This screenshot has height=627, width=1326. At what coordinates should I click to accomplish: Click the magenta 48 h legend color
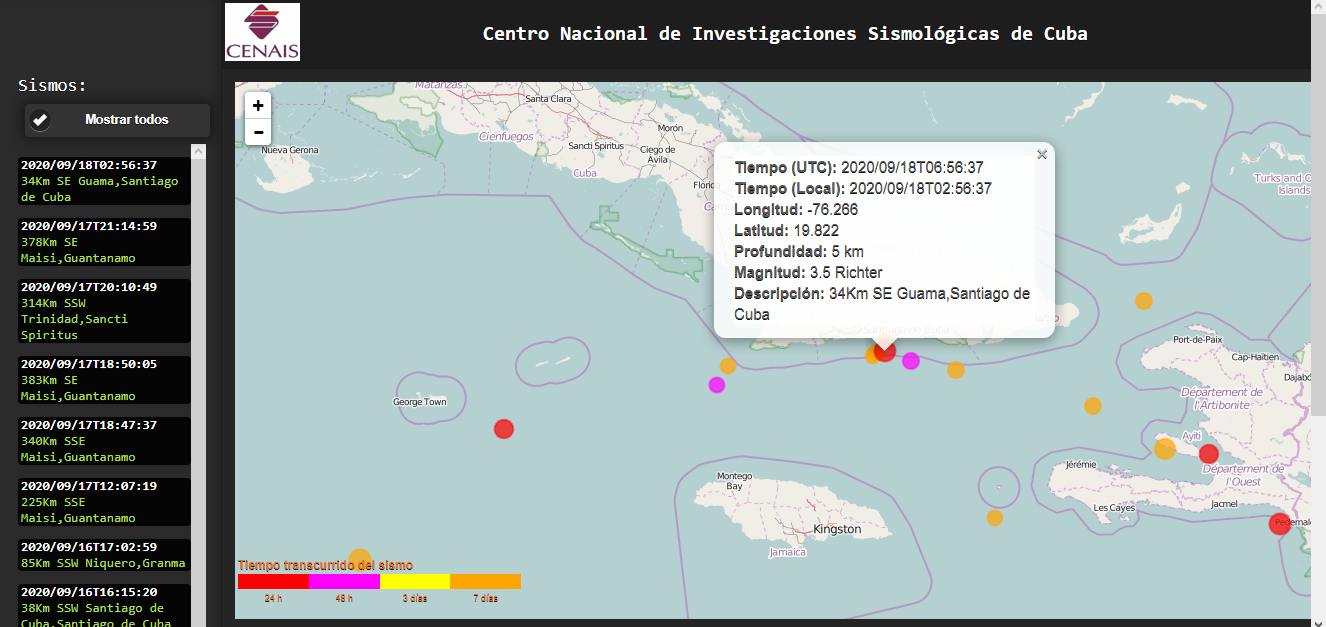344,581
